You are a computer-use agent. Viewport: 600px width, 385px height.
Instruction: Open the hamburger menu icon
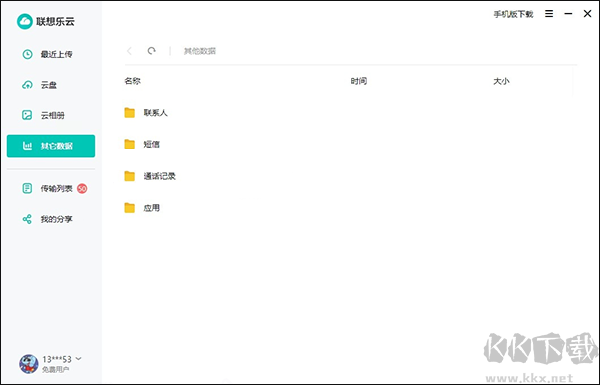[x=549, y=14]
